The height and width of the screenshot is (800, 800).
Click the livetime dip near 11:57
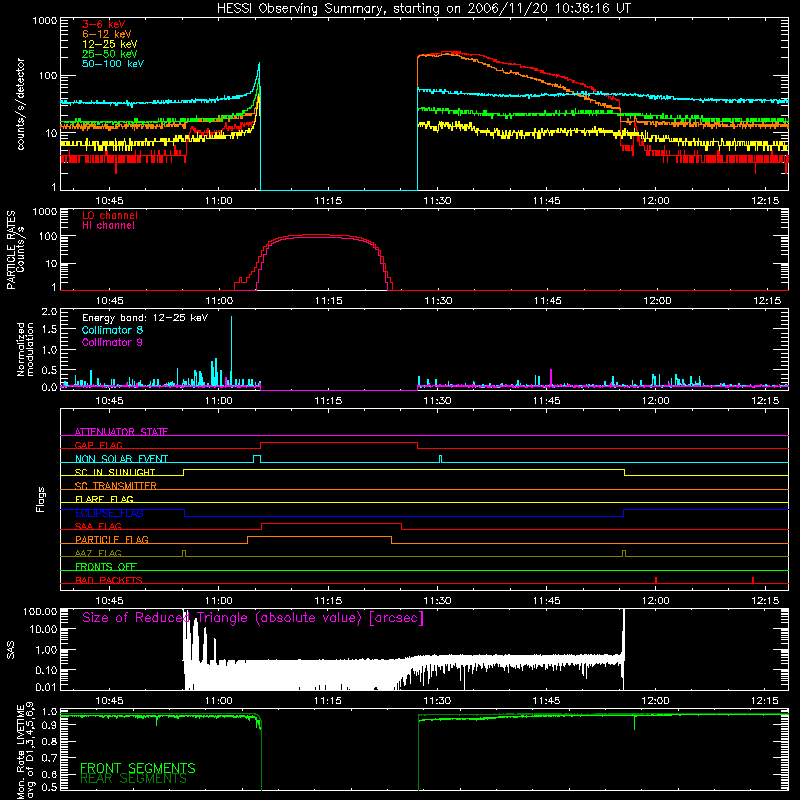tap(635, 722)
